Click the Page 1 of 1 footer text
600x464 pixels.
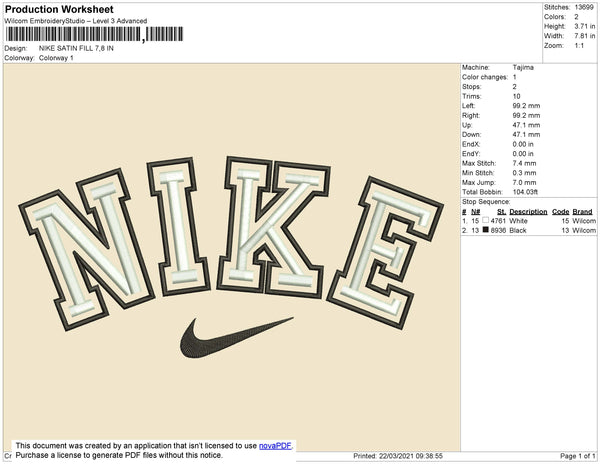[x=577, y=456]
